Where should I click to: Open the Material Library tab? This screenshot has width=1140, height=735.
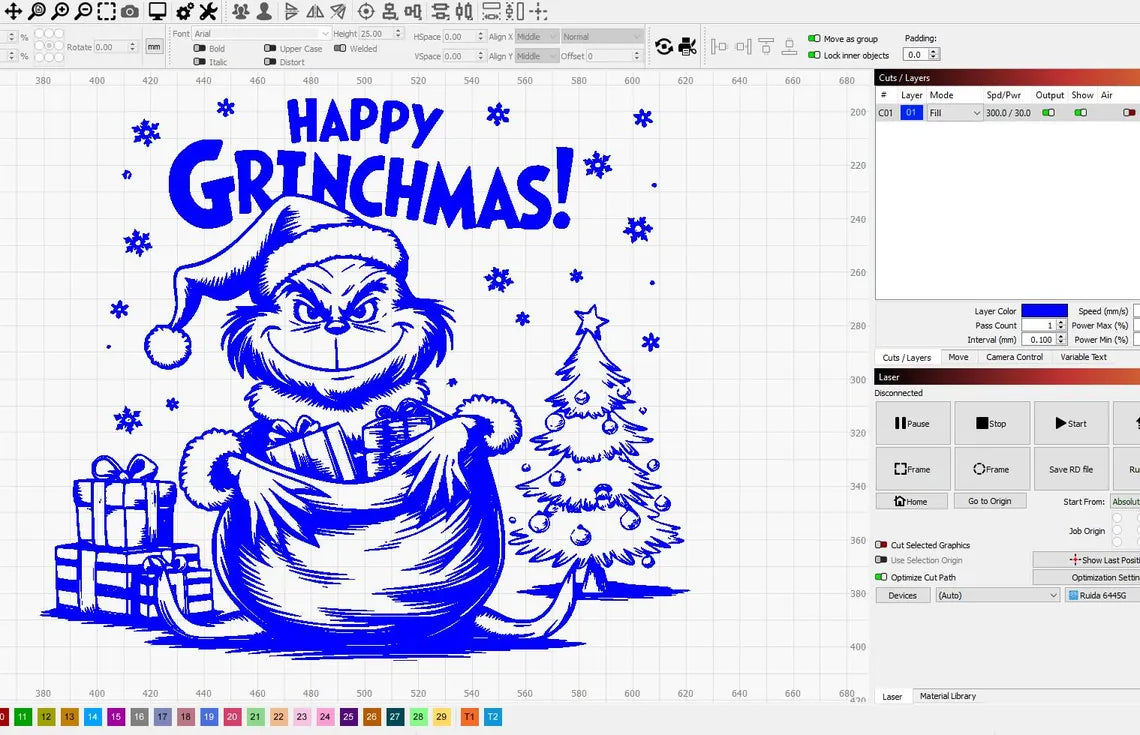point(947,696)
